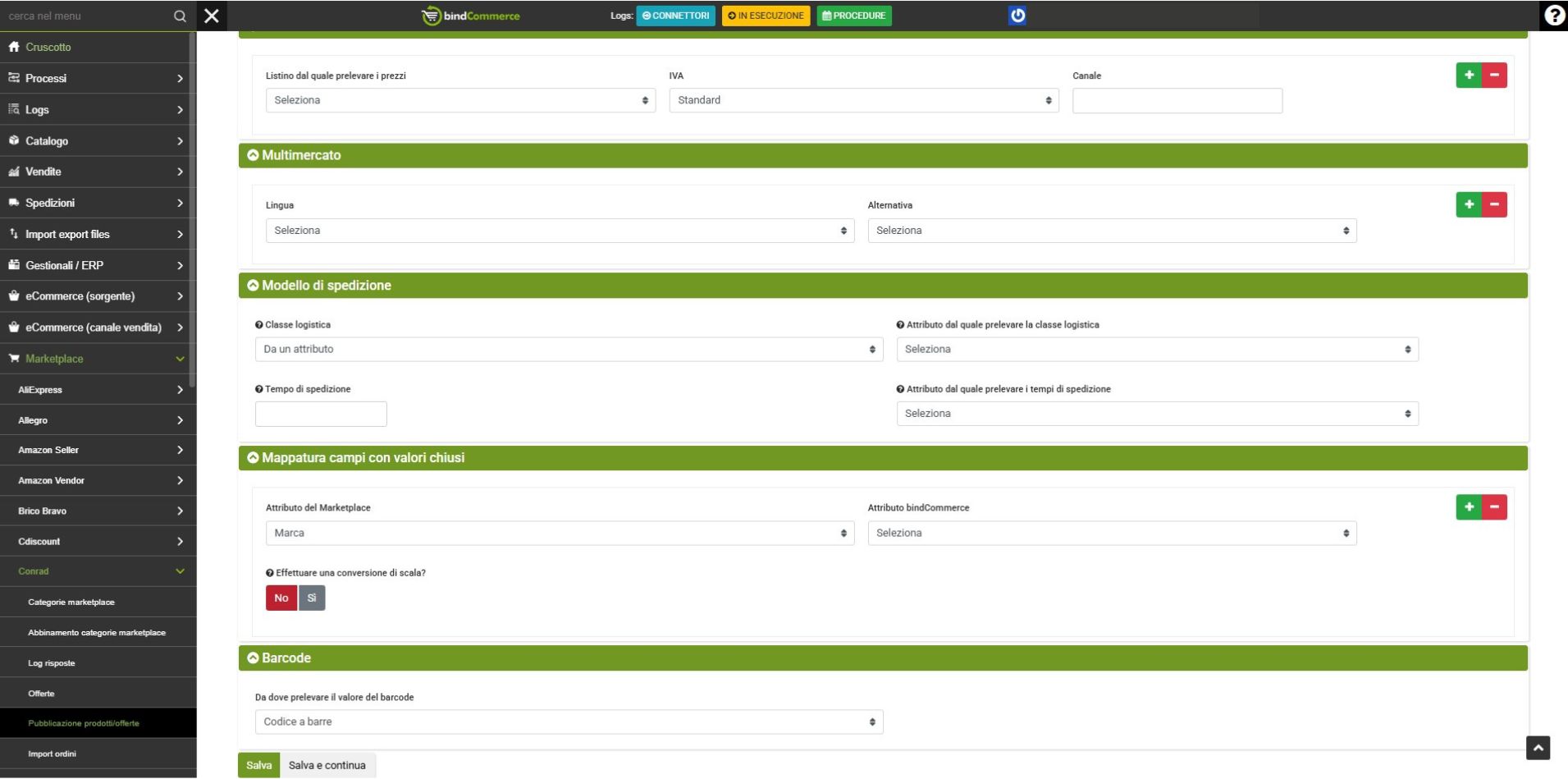Remove row with red minus in Multimercato
This screenshot has height=779, width=1568.
pos(1494,204)
